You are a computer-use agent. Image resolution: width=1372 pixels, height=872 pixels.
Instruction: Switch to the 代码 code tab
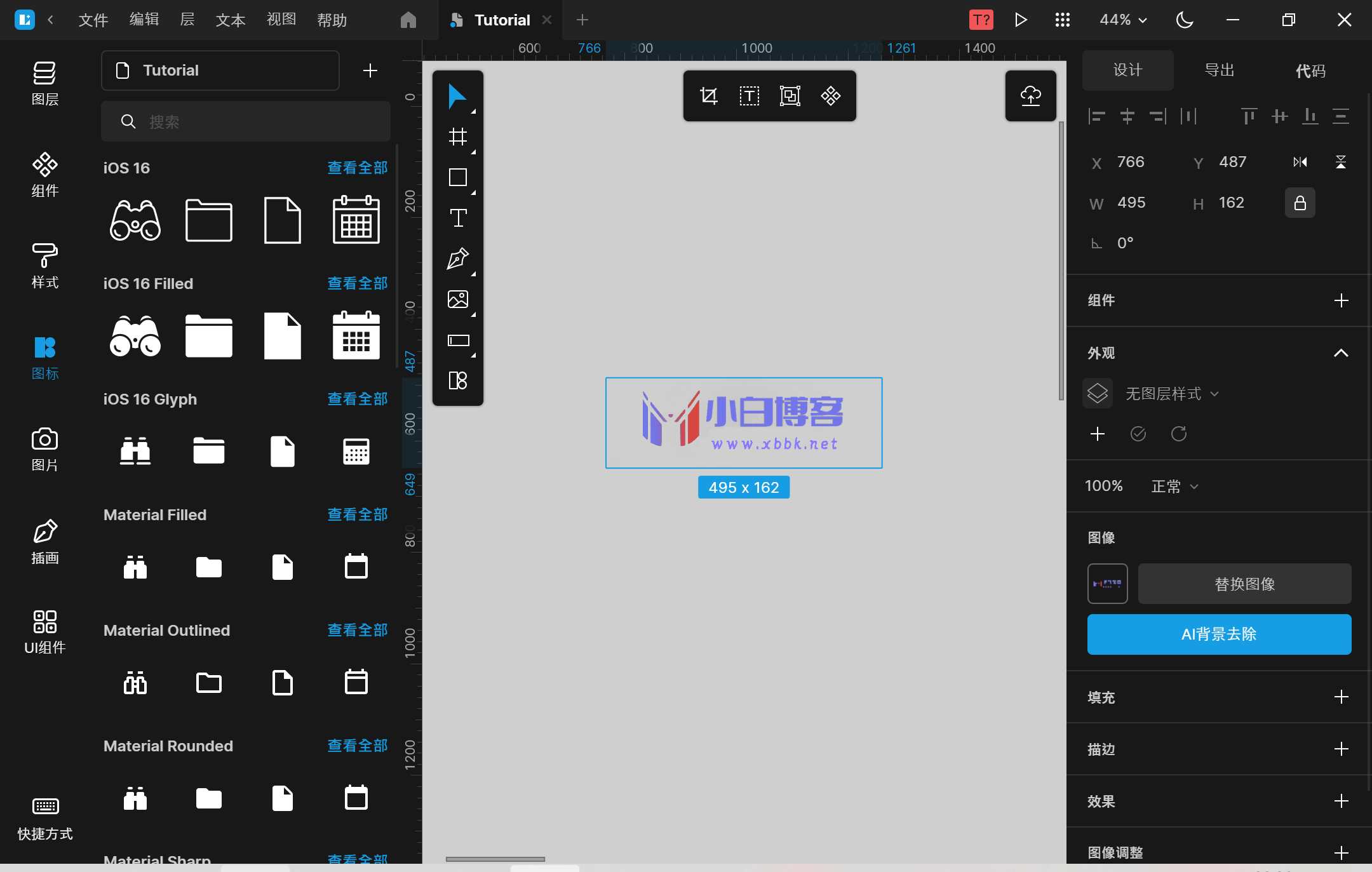[1310, 70]
